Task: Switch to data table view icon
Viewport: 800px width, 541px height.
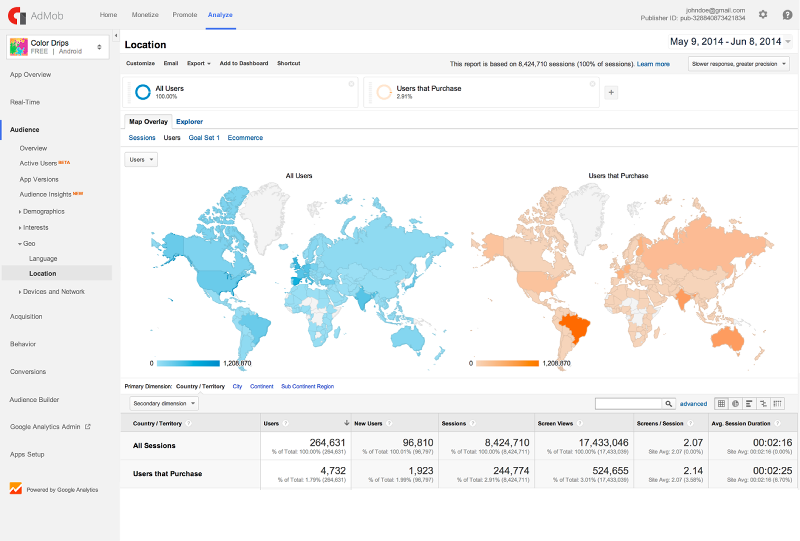Action: click(721, 403)
